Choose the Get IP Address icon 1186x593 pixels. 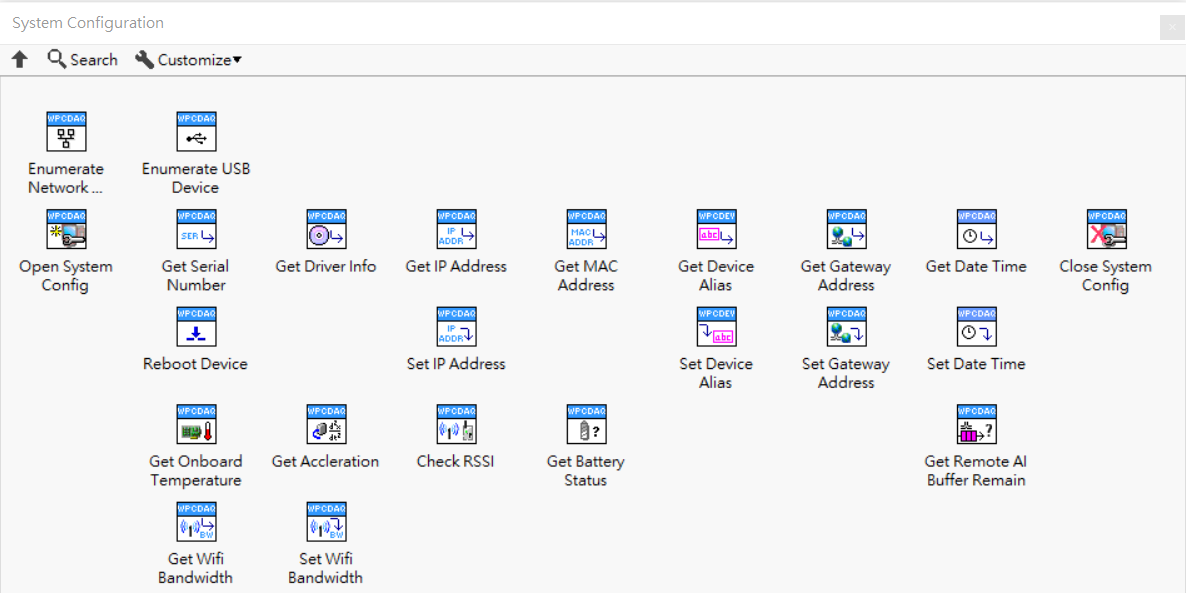point(456,229)
